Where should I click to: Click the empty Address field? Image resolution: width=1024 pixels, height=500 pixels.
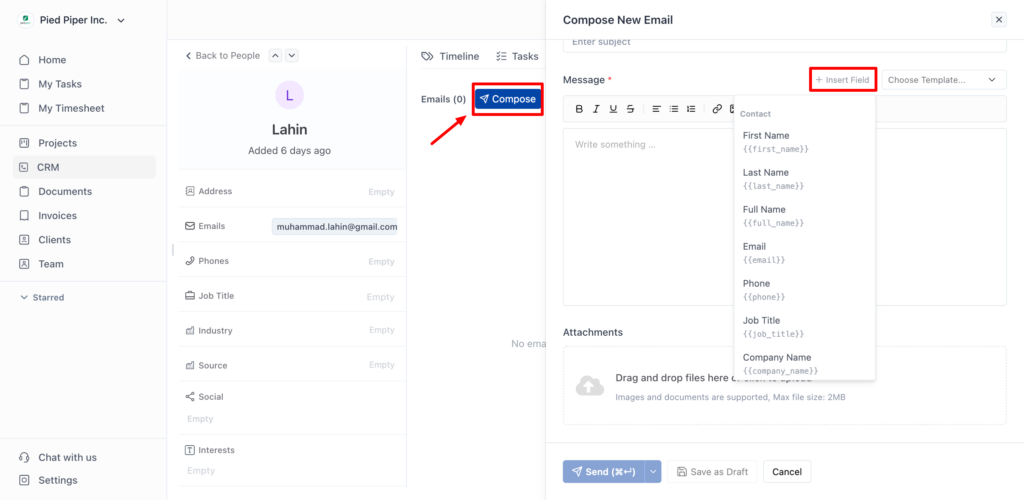[381, 192]
